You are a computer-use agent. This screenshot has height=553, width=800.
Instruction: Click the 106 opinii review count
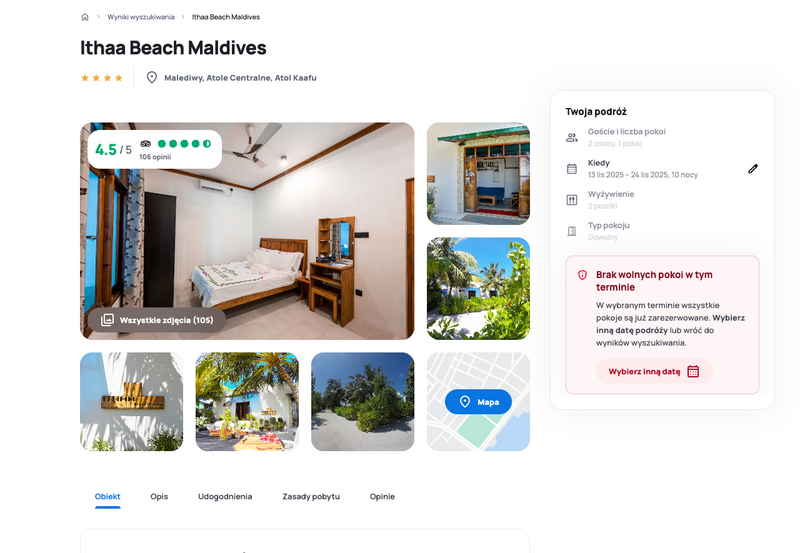coord(155,157)
